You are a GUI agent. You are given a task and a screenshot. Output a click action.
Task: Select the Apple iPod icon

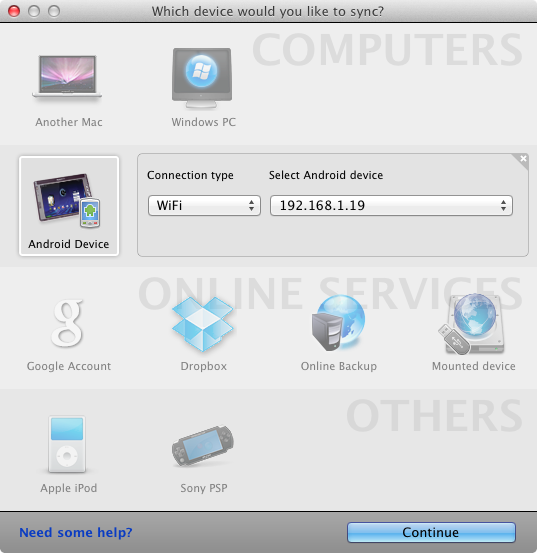pos(67,444)
